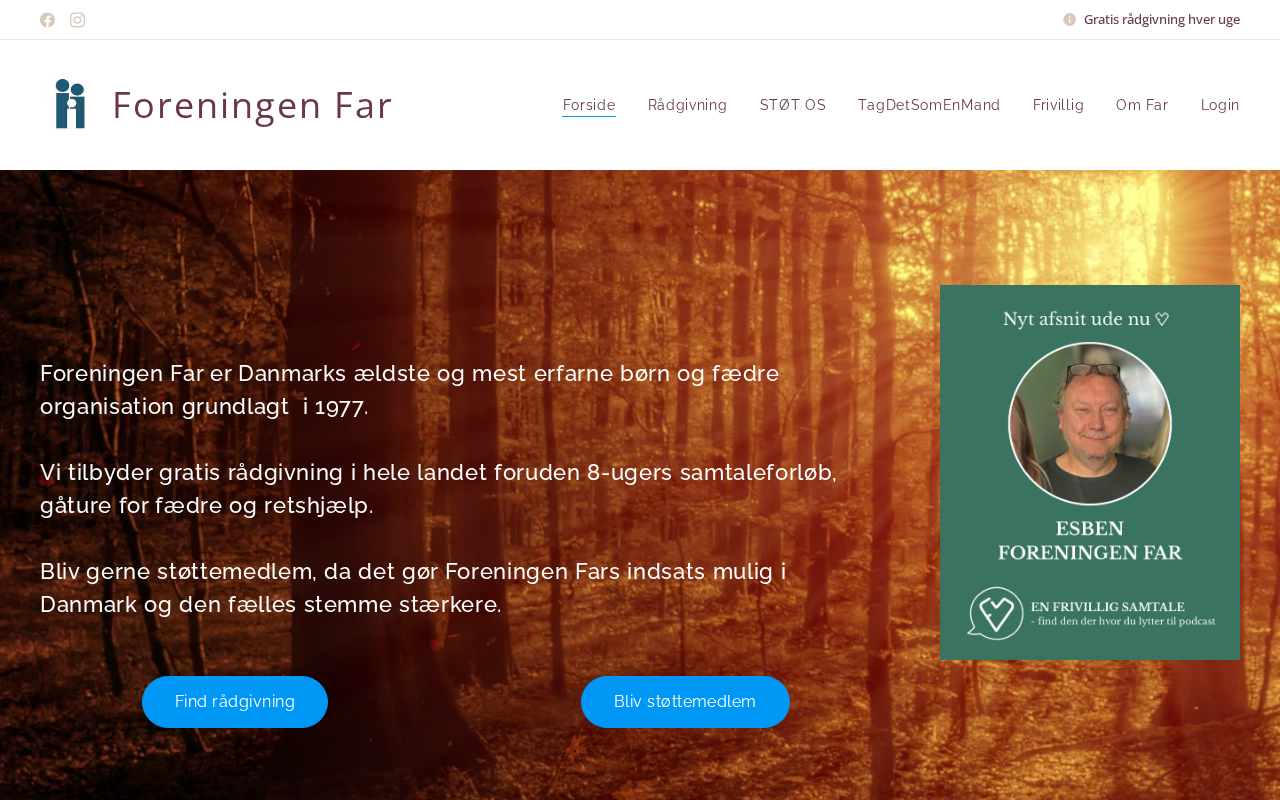Viewport: 1280px width, 800px height.
Task: Click the Login link
Action: click(x=1220, y=105)
